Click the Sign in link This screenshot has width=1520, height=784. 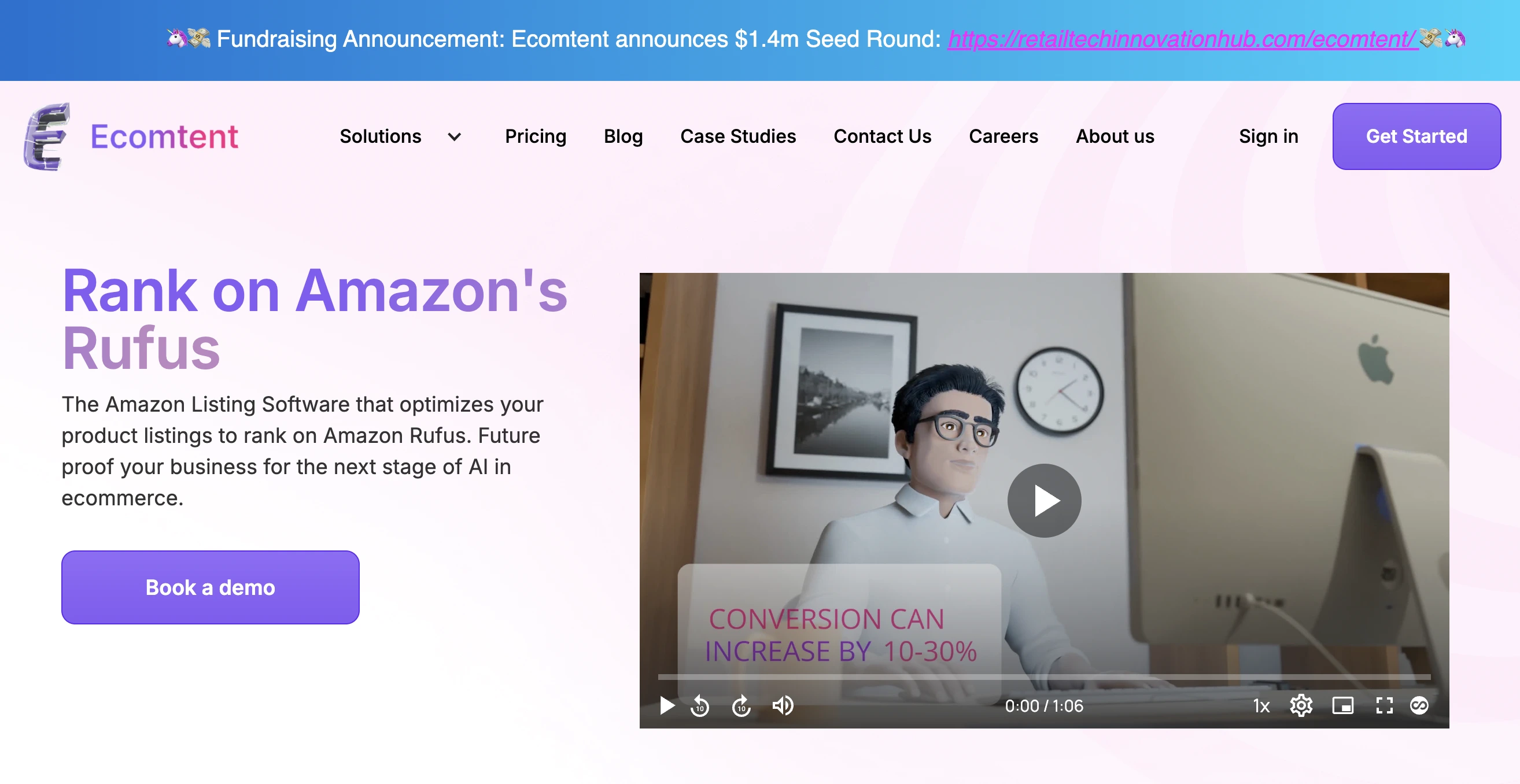(x=1268, y=136)
